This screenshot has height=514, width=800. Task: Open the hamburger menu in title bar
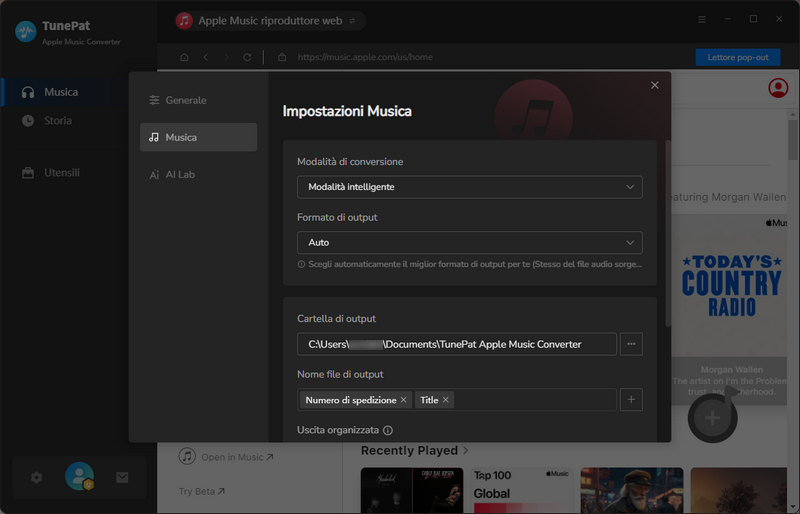[702, 19]
